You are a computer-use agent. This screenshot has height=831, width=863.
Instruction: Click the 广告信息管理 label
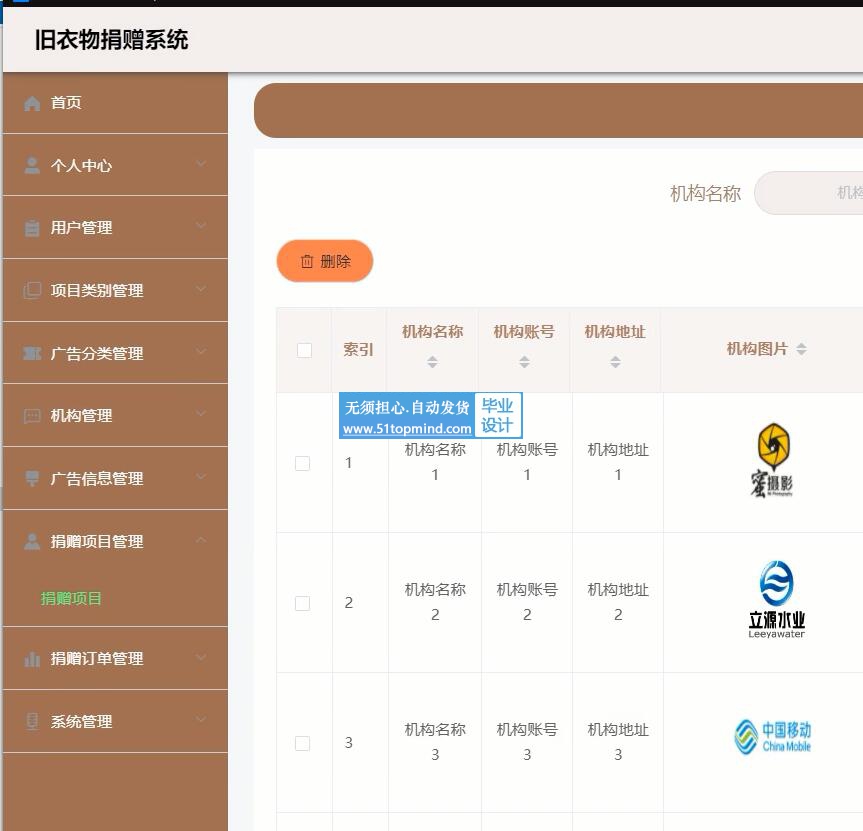coord(97,478)
